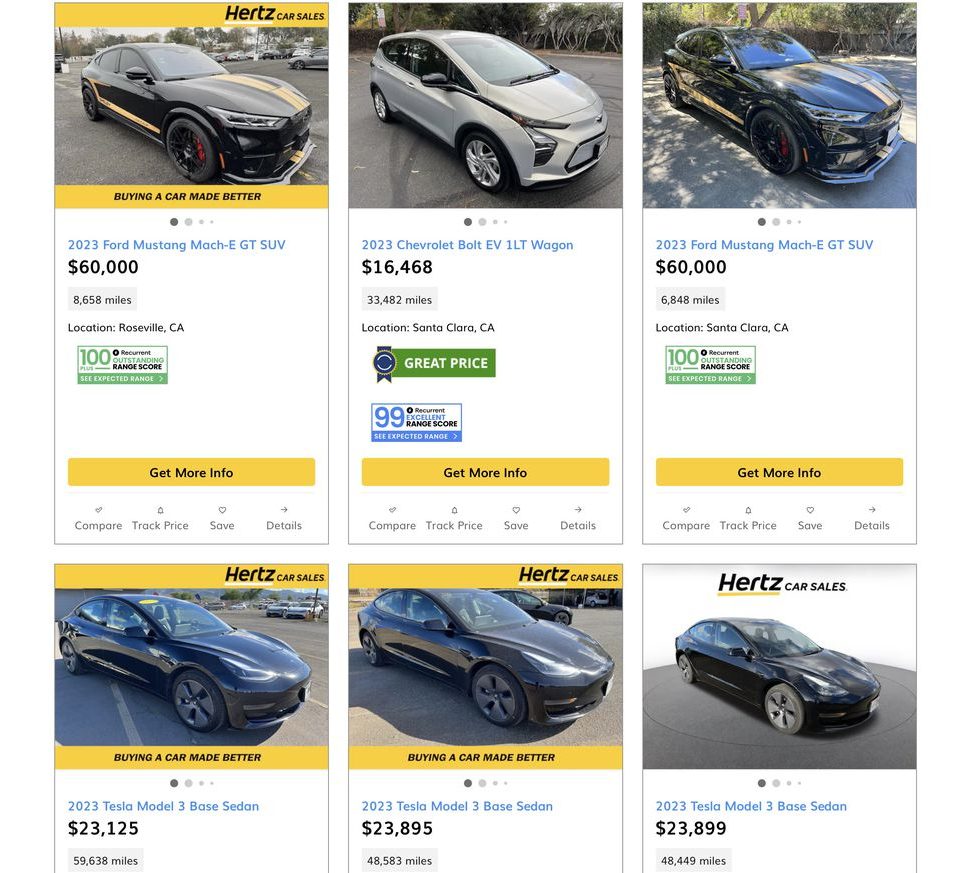Open Details arrow for Roseville Mustang Mach-E

tap(284, 510)
